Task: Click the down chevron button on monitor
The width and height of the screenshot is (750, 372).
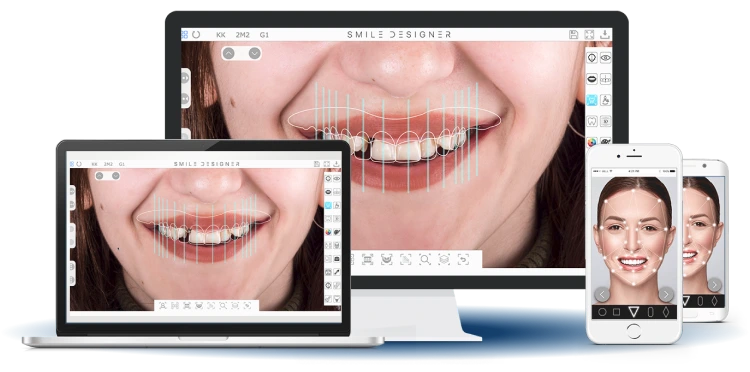Action: point(254,53)
